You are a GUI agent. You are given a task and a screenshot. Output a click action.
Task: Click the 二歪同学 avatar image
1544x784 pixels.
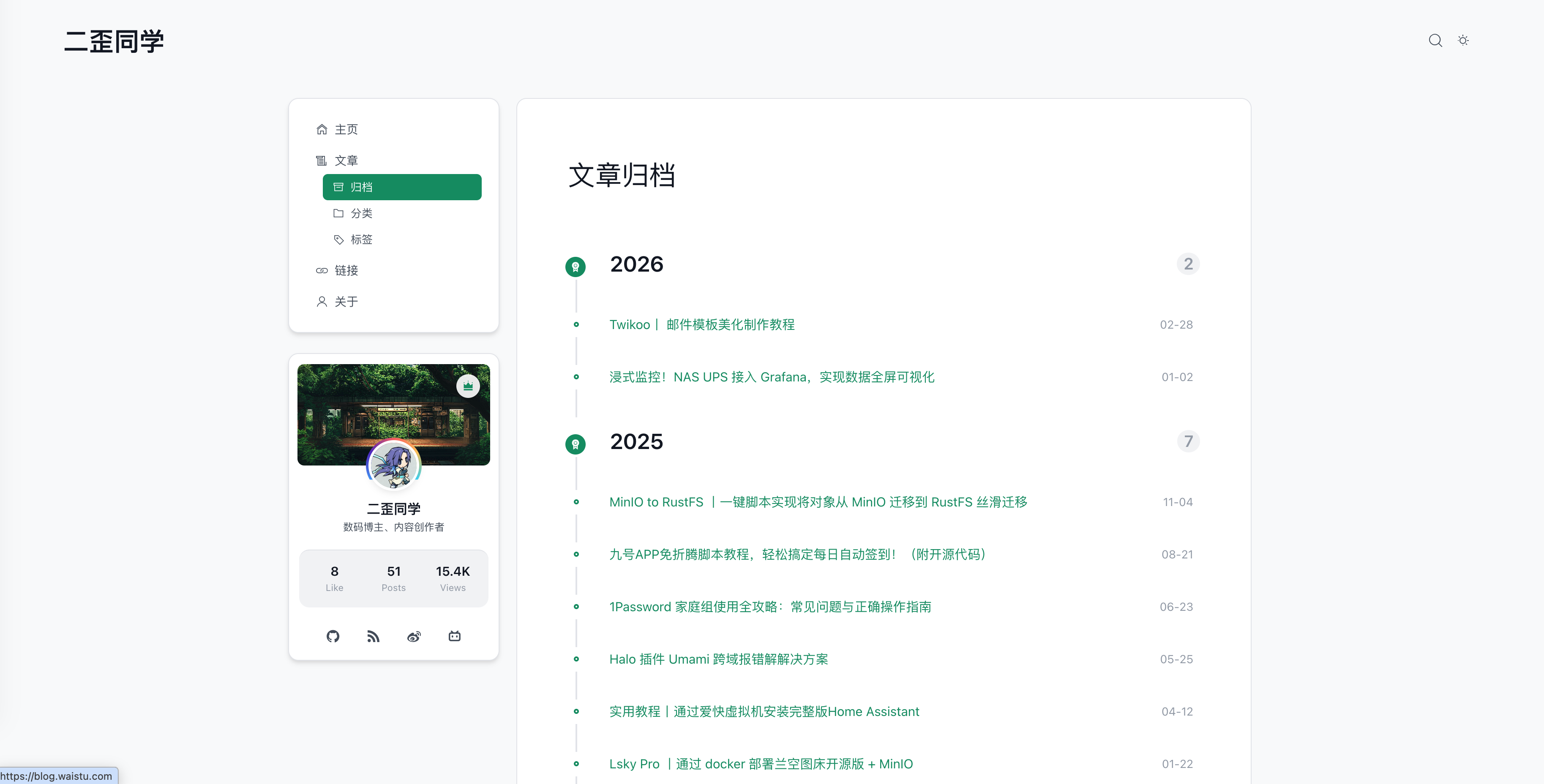coord(393,465)
